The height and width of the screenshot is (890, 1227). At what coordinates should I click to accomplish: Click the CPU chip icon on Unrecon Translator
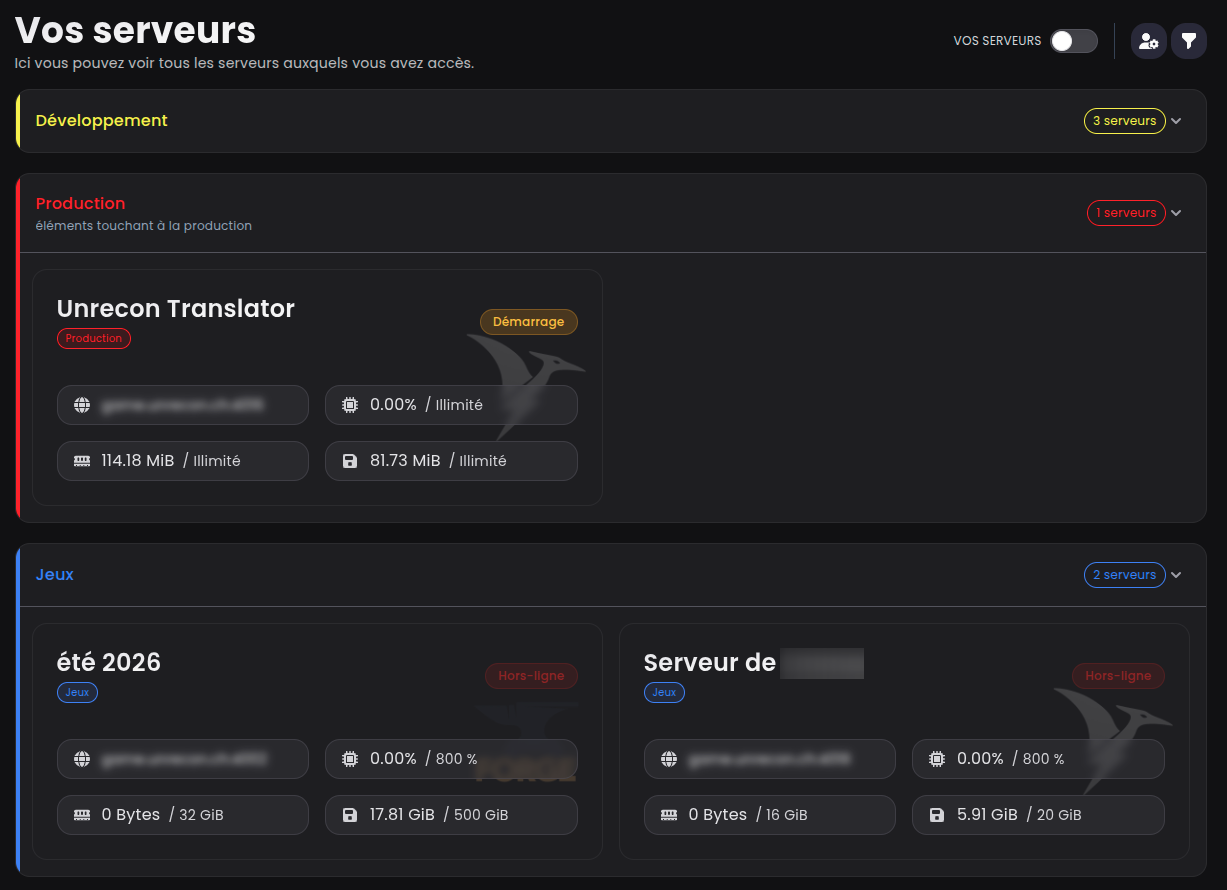pos(350,405)
